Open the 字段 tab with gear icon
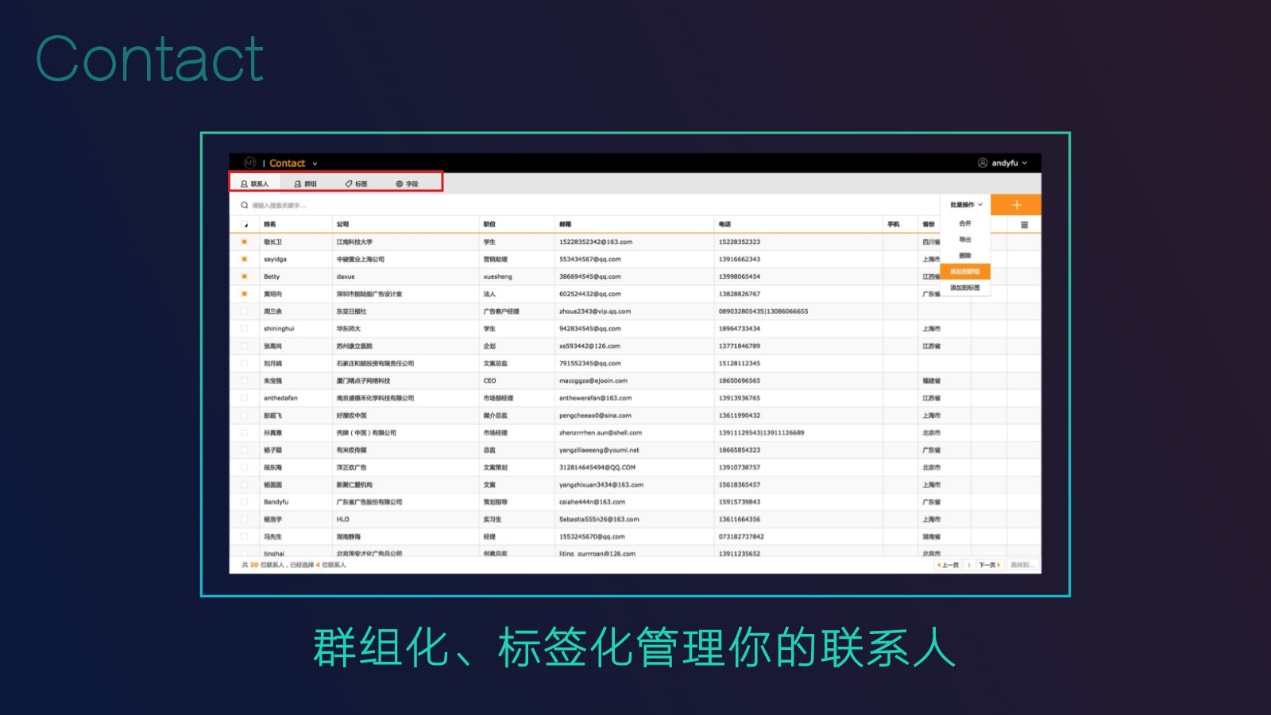The height and width of the screenshot is (715, 1271). coord(406,184)
